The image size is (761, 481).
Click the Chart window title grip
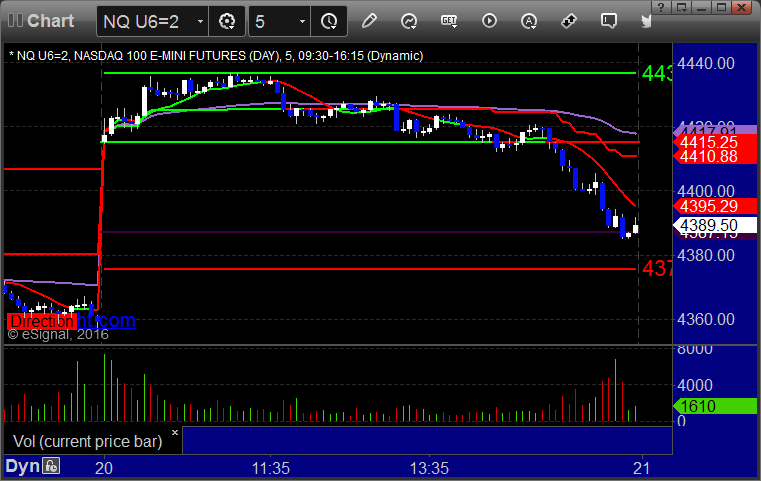coord(15,20)
